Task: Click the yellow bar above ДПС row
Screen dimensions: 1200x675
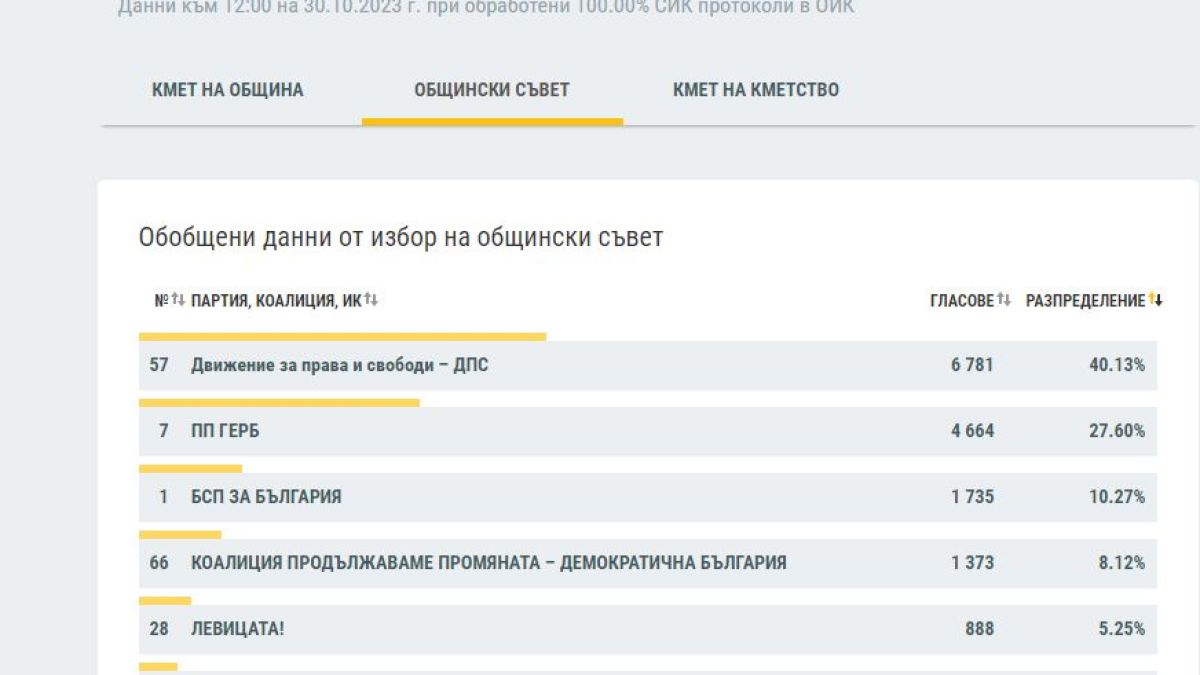Action: (x=342, y=337)
